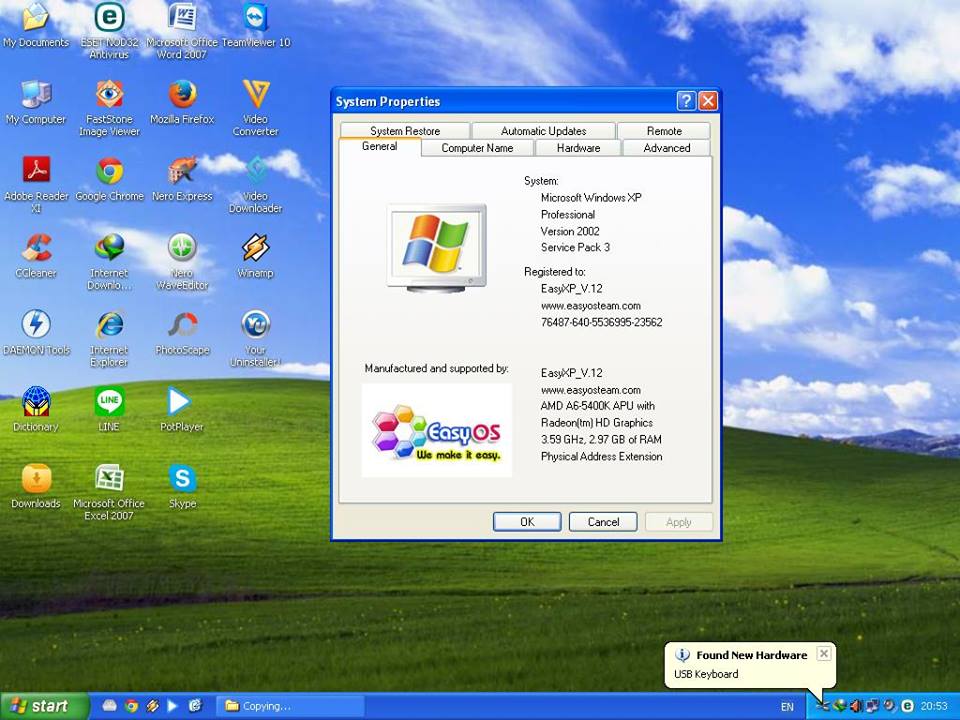Select the Your Uninstaller! desktop icon
The image size is (960, 720).
click(255, 339)
